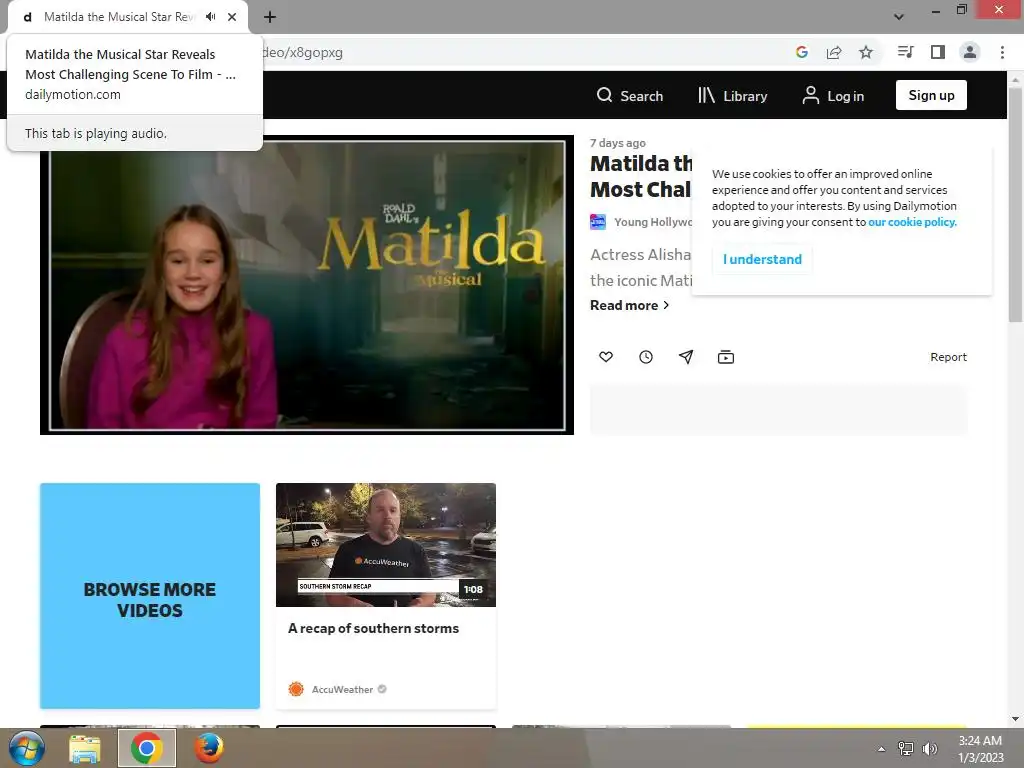The height and width of the screenshot is (768, 1024).
Task: Click the Google icon in the address bar
Action: 802,52
